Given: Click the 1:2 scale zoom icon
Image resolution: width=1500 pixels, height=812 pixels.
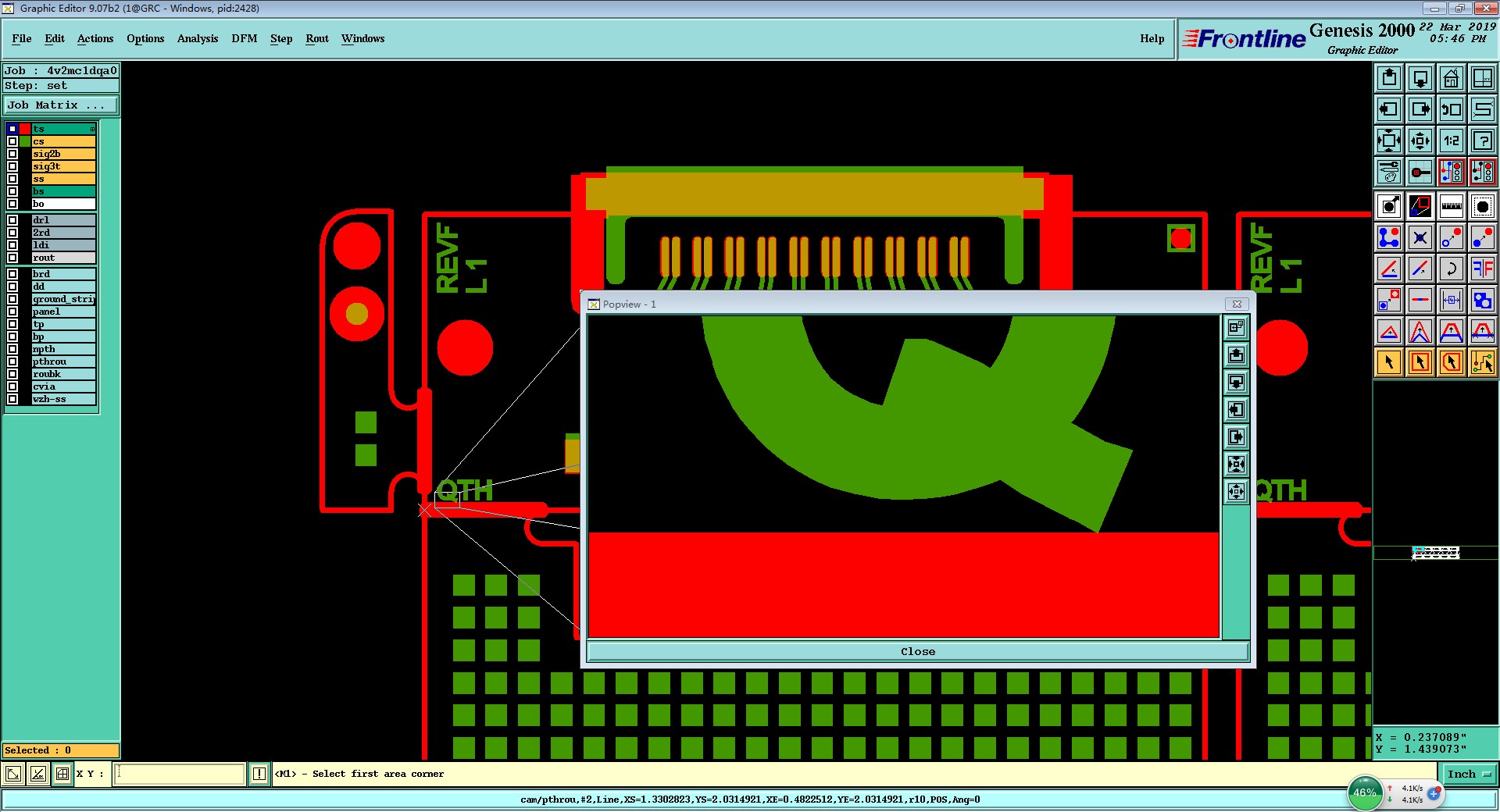Looking at the screenshot, I should point(1452,141).
